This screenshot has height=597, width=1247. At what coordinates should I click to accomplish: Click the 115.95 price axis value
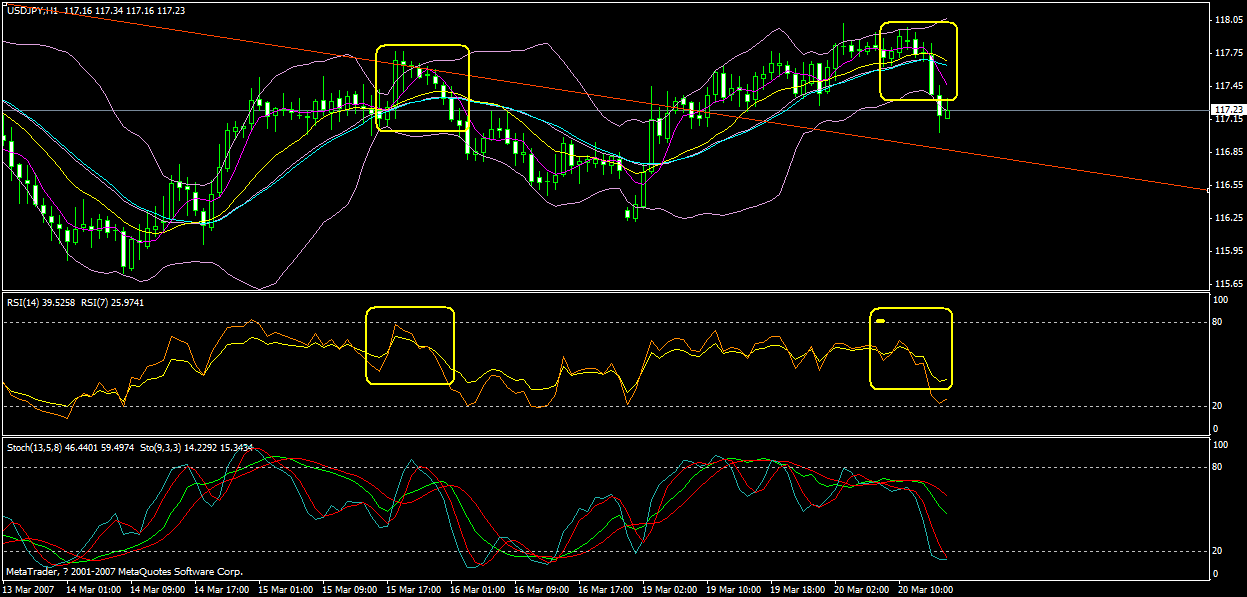click(x=1229, y=250)
